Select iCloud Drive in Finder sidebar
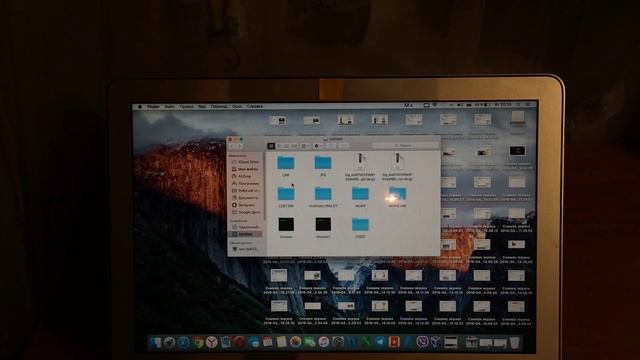640x360 pixels. pos(245,162)
